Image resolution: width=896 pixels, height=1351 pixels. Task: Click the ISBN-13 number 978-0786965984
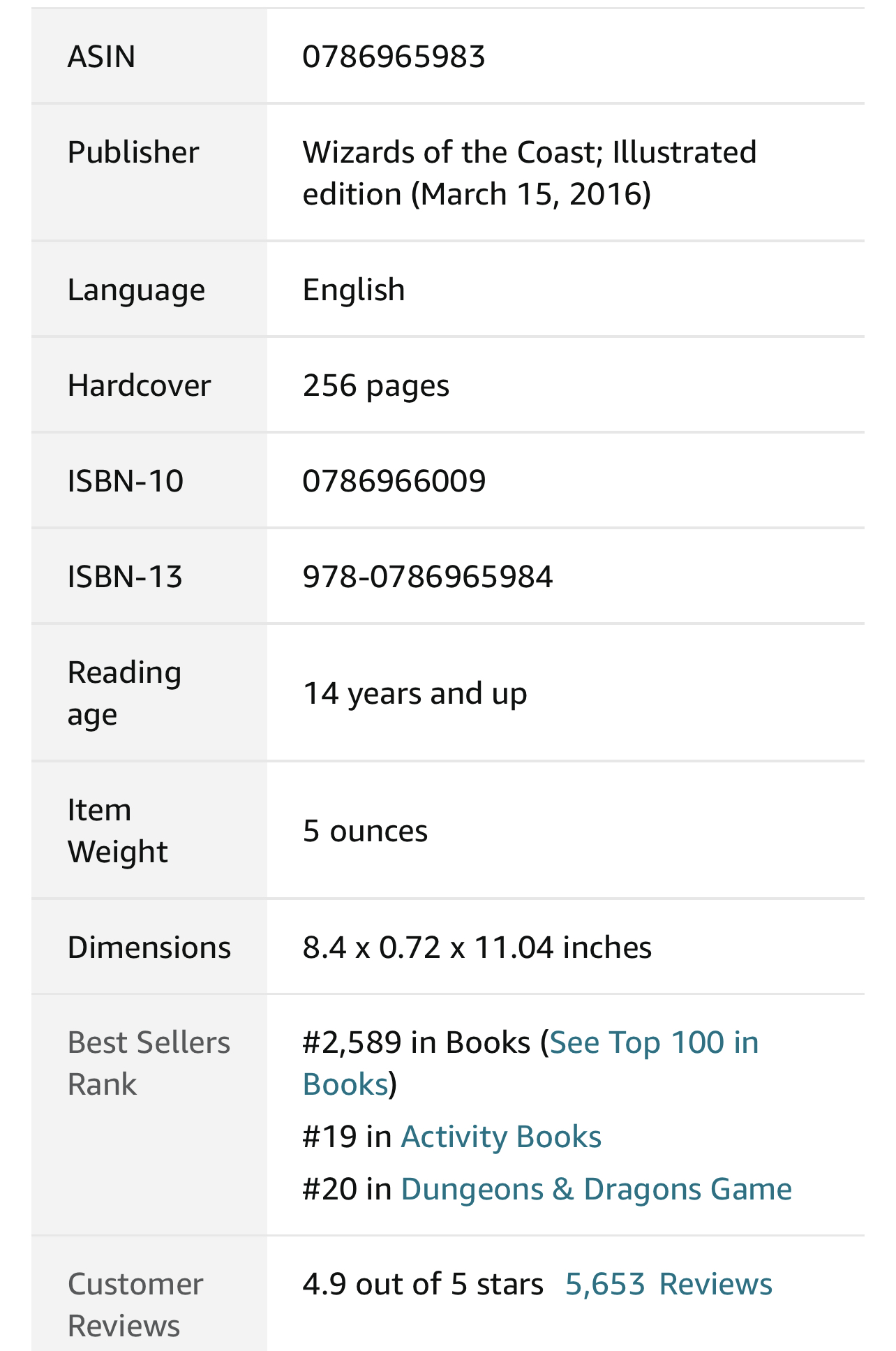[427, 577]
